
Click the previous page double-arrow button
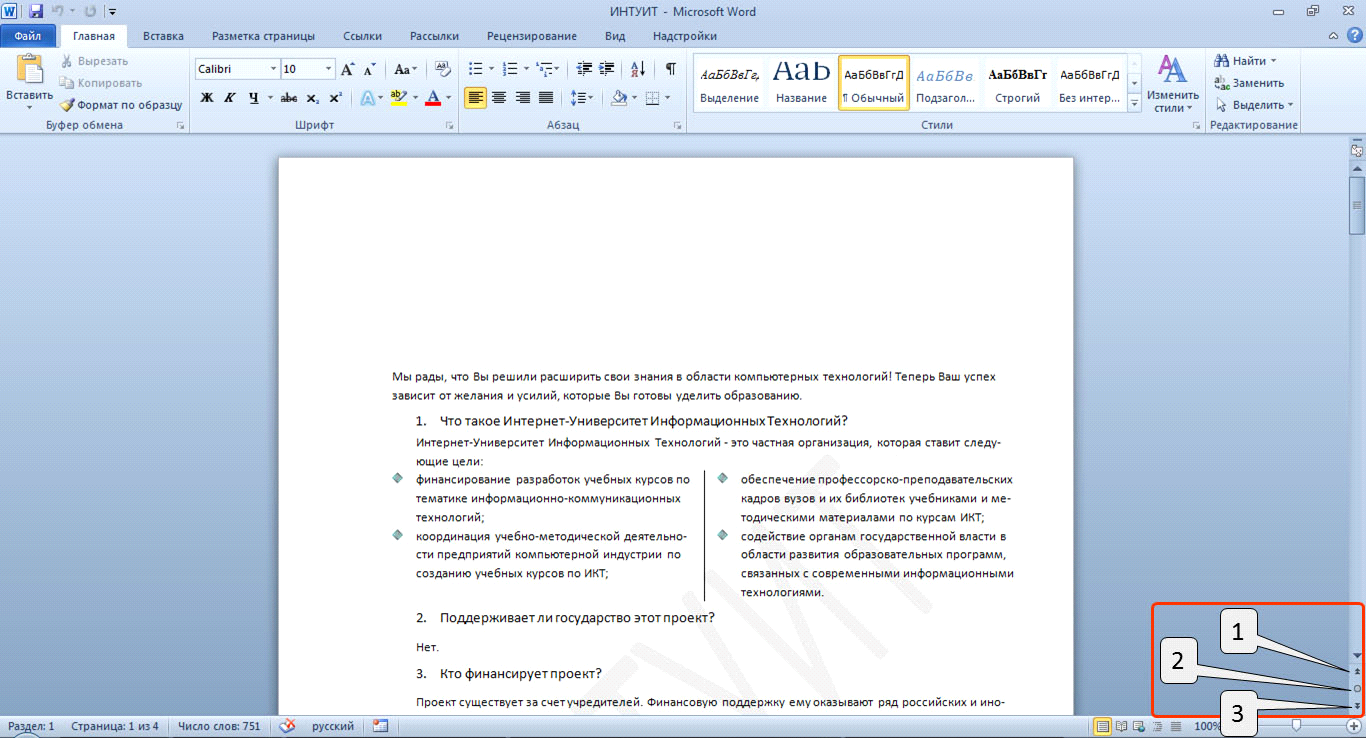(1357, 670)
